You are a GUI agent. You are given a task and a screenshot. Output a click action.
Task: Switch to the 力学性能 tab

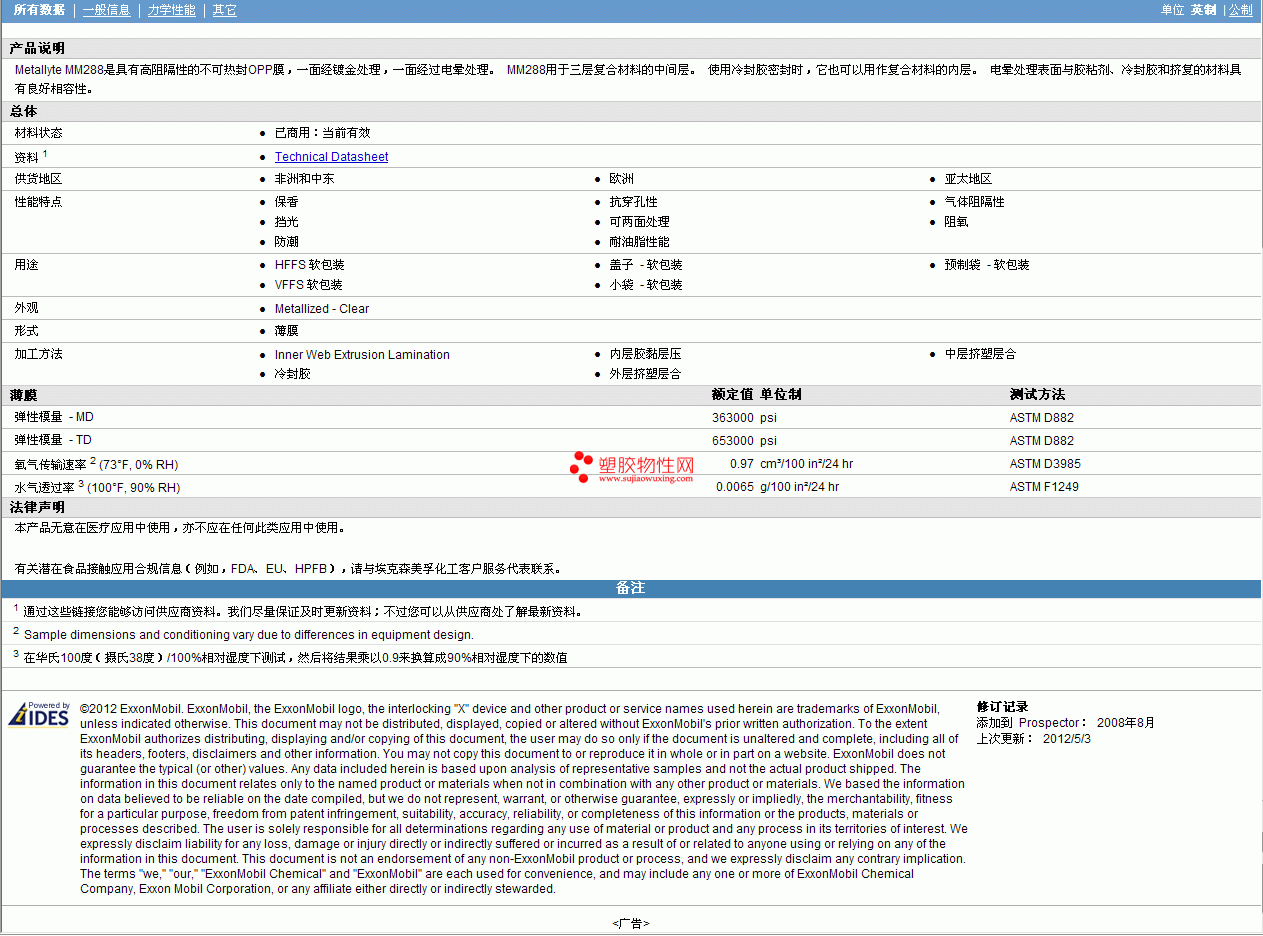172,10
